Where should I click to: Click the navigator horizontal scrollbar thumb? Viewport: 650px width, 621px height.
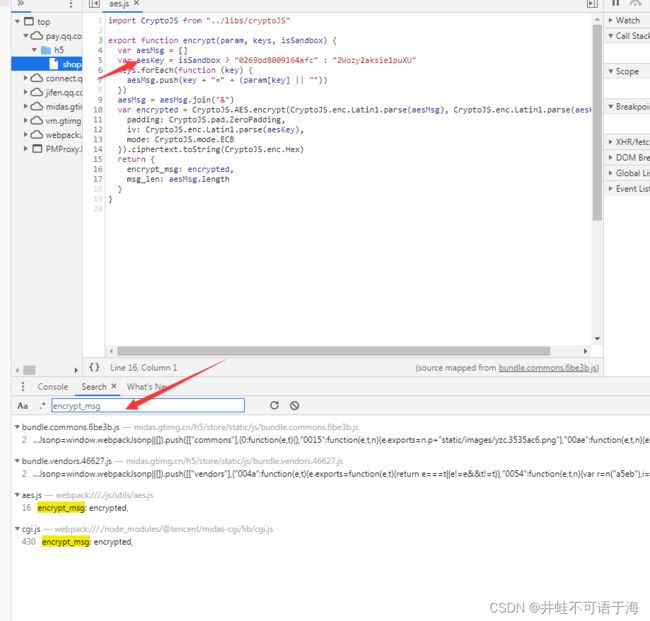pyautogui.click(x=29, y=370)
